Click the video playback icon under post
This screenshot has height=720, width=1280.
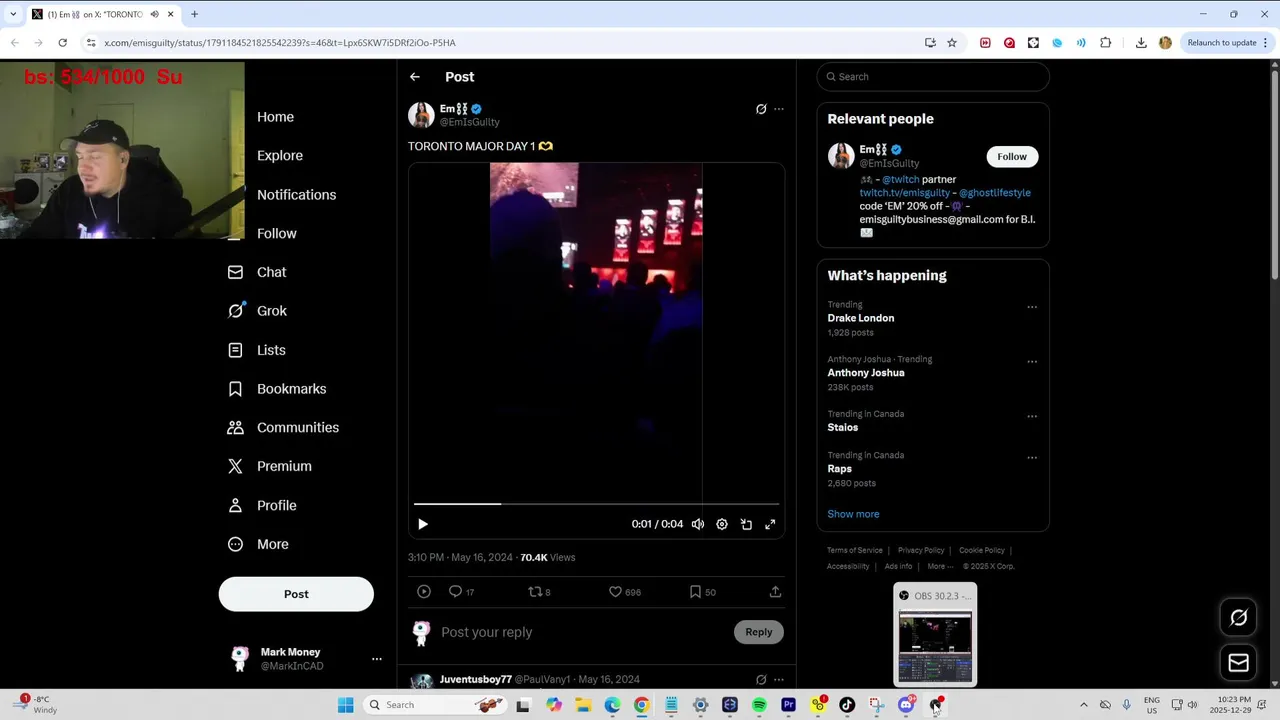click(424, 592)
